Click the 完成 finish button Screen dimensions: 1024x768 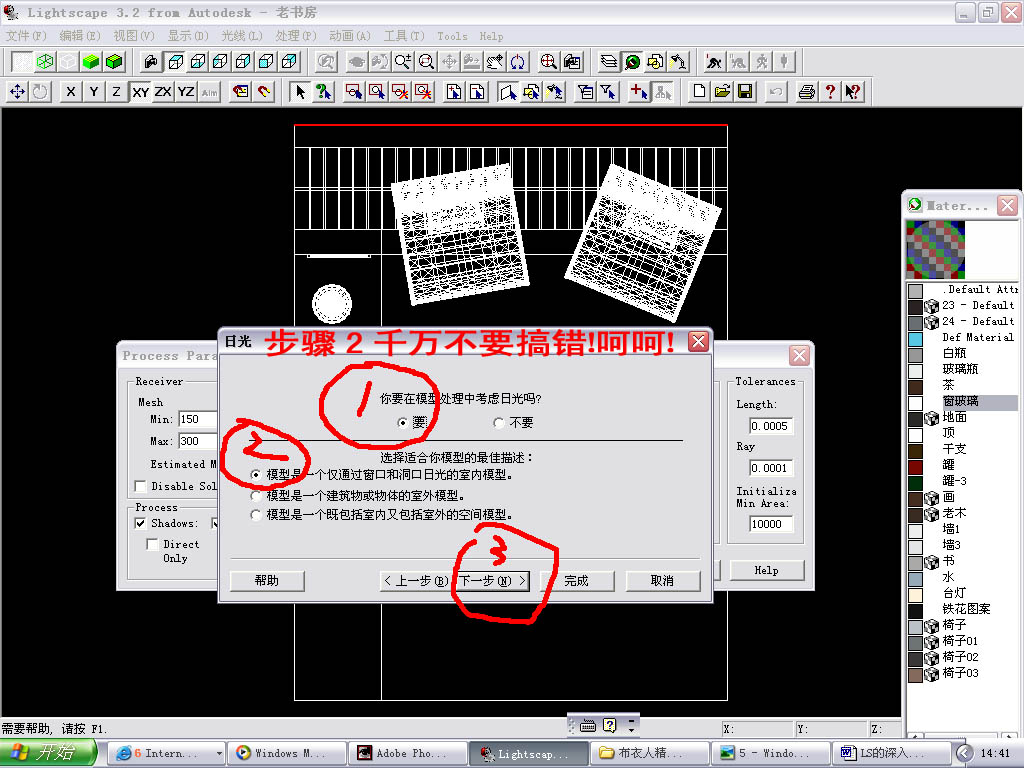point(576,580)
